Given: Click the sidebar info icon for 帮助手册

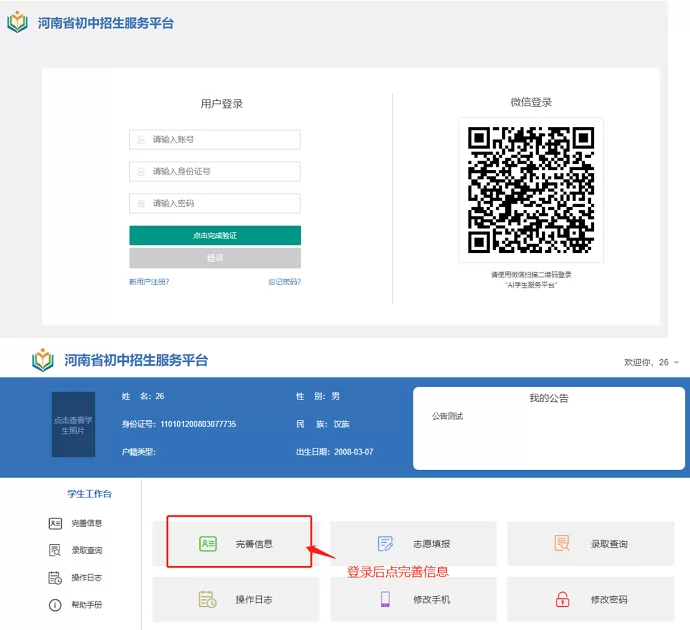Looking at the screenshot, I should click(x=55, y=605).
